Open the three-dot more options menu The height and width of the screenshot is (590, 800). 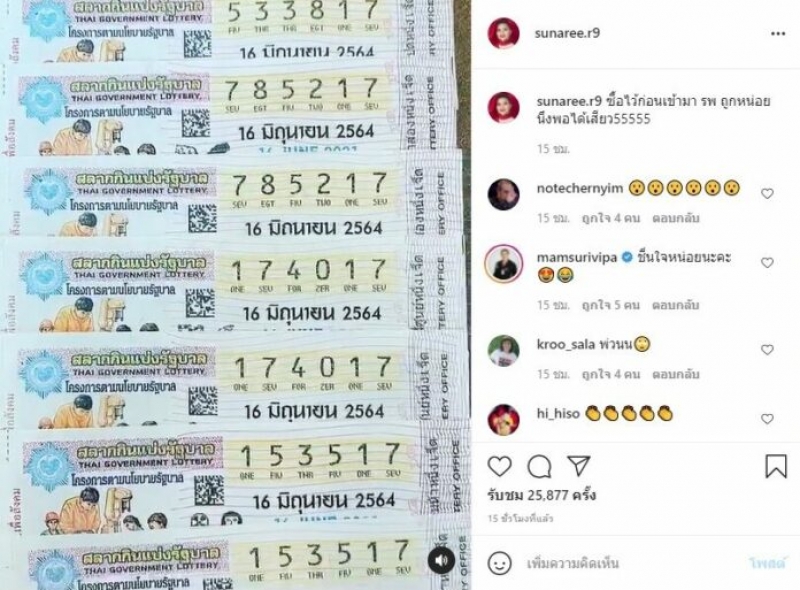[778, 34]
